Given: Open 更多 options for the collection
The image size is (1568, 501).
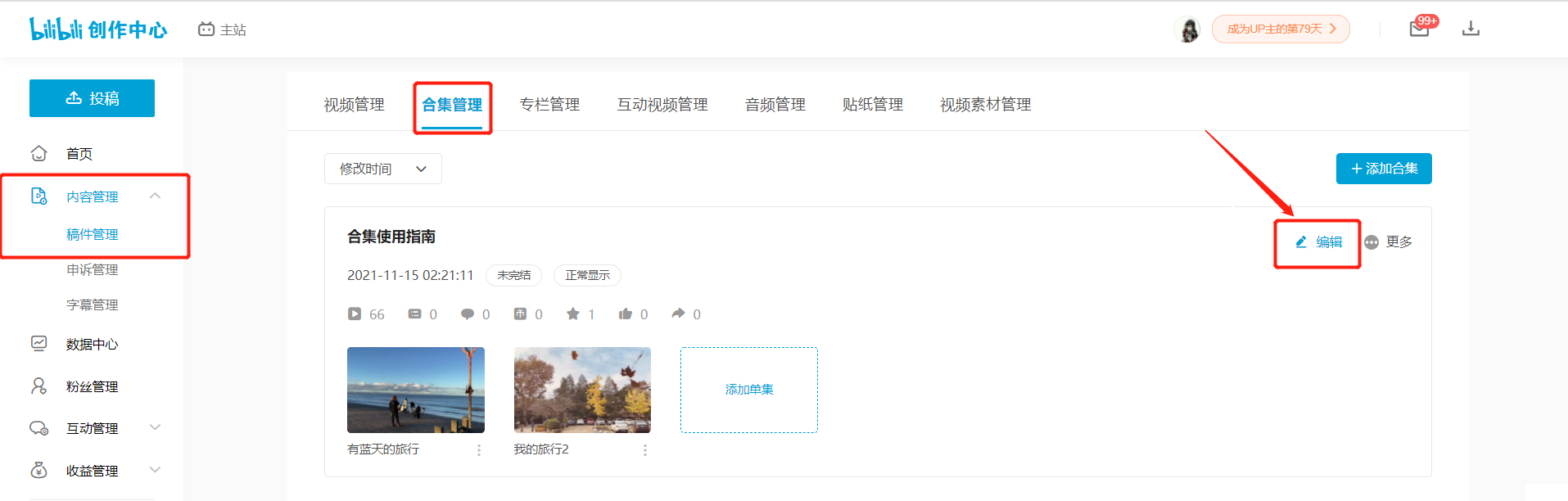Looking at the screenshot, I should (1389, 242).
